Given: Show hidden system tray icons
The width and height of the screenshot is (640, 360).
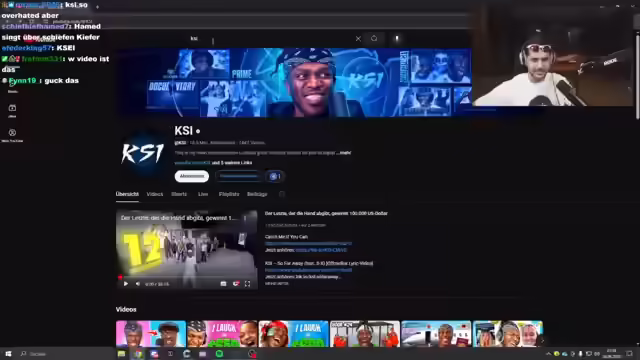Looking at the screenshot, I should pyautogui.click(x=549, y=353).
